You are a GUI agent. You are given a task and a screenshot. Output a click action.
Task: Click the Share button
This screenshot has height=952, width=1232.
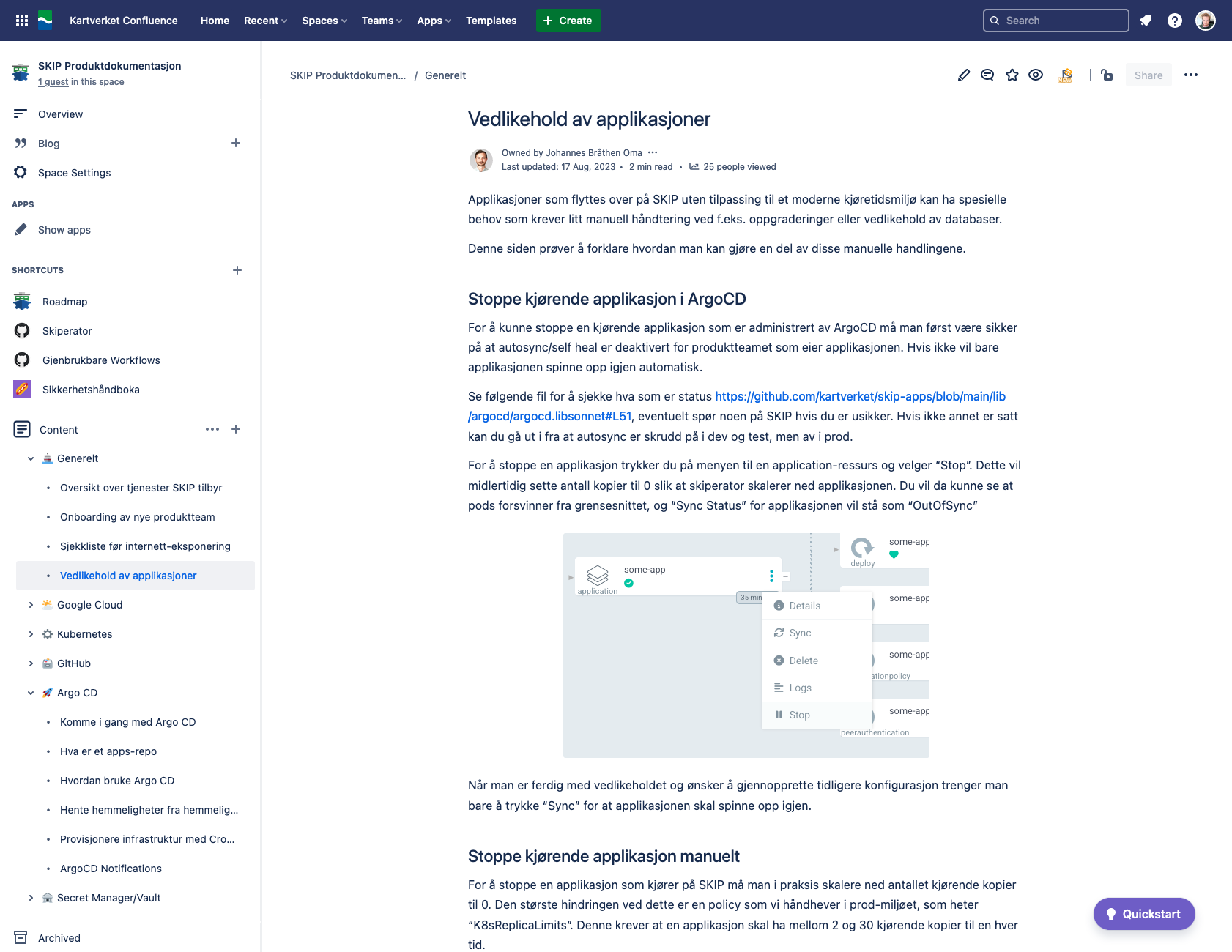1148,75
